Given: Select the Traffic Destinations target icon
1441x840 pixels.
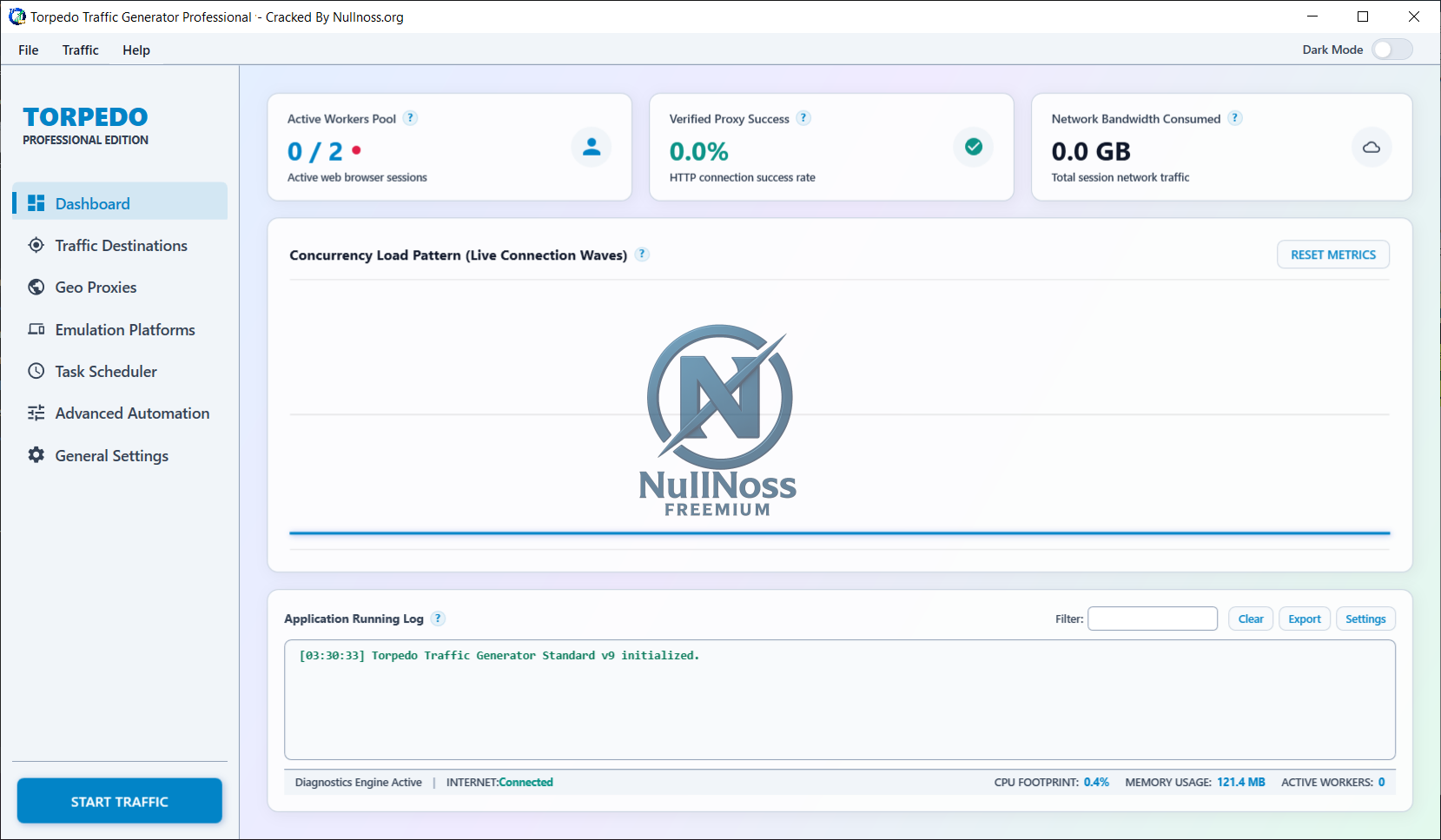Looking at the screenshot, I should (x=36, y=245).
